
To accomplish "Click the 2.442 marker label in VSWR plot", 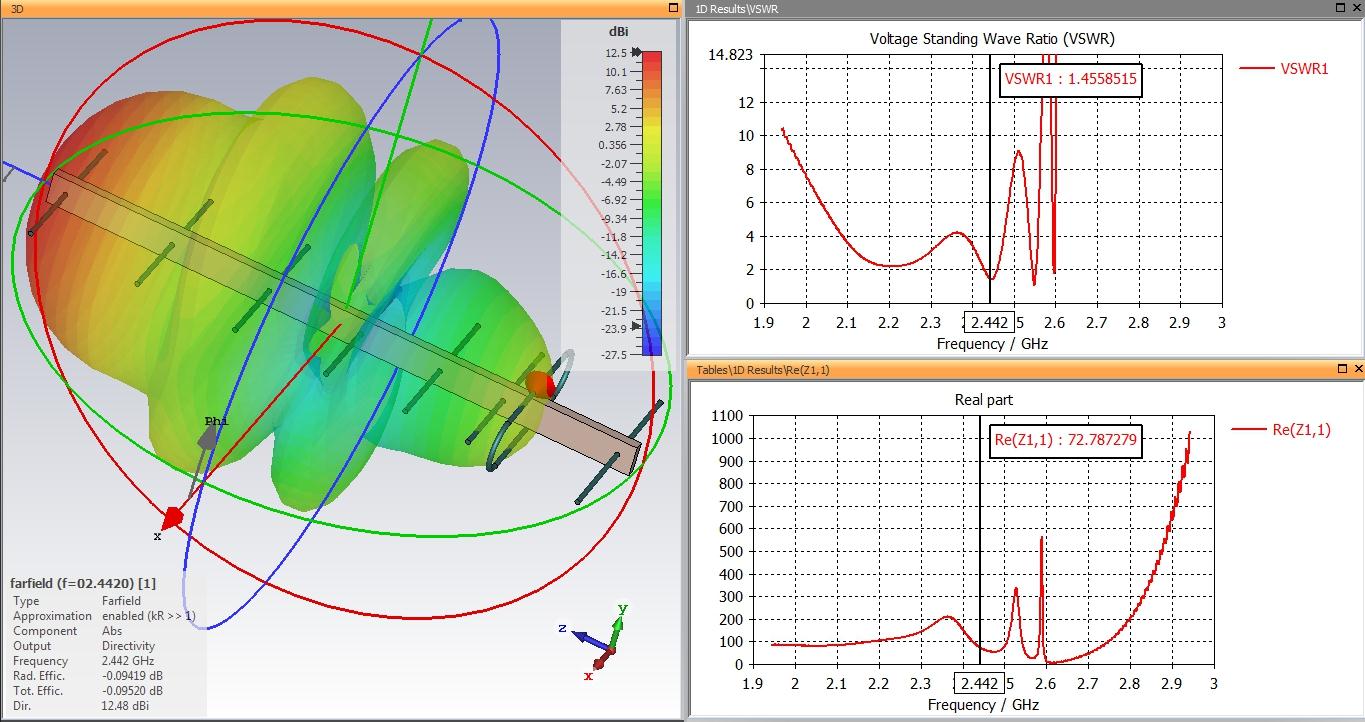I will pos(988,322).
